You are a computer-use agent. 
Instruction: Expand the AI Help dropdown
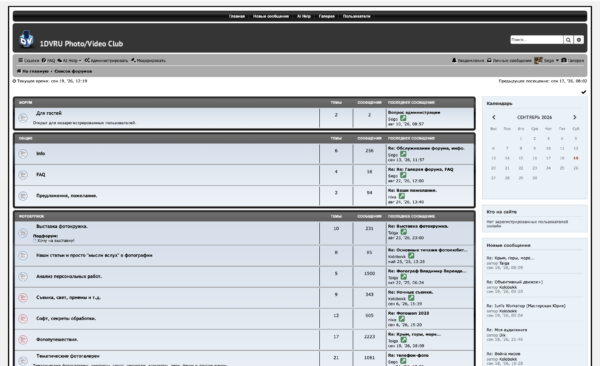click(69, 60)
